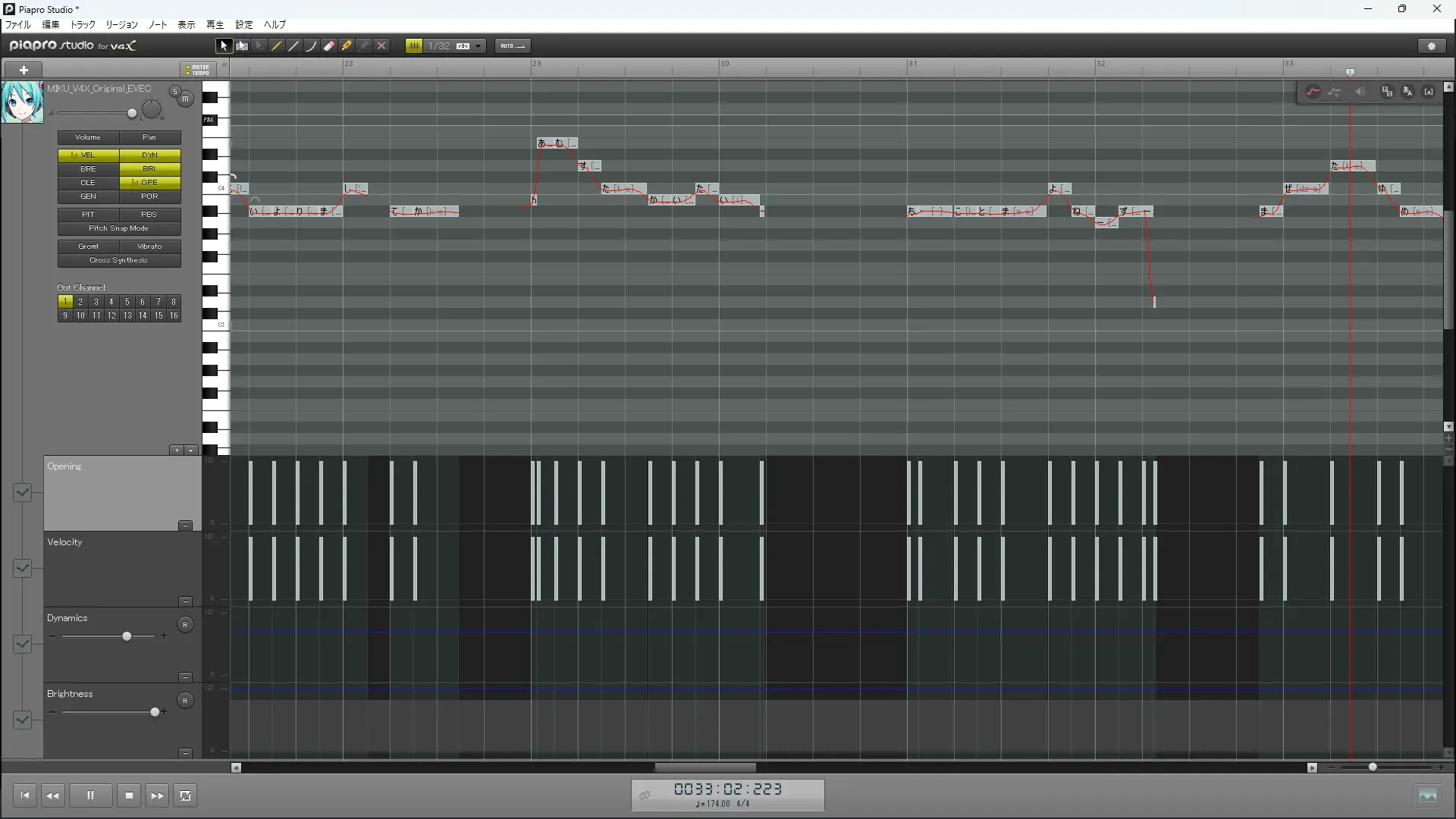Click the Pitch Snap Mode button
The height and width of the screenshot is (819, 1456).
coord(119,228)
